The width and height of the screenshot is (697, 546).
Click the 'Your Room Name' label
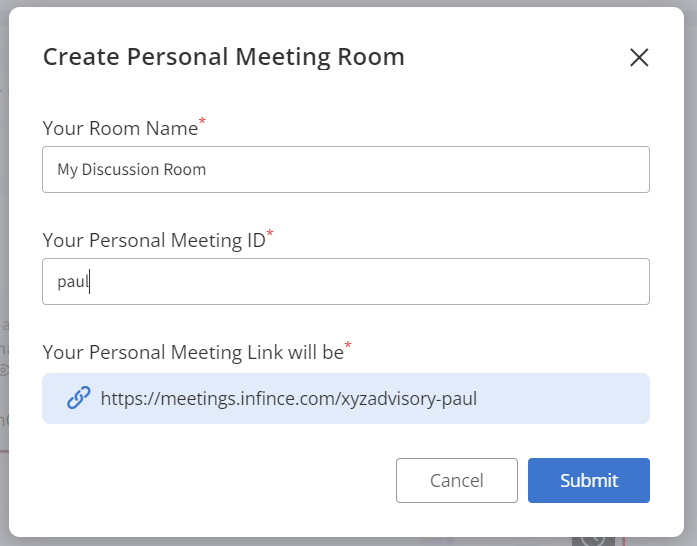click(x=119, y=128)
